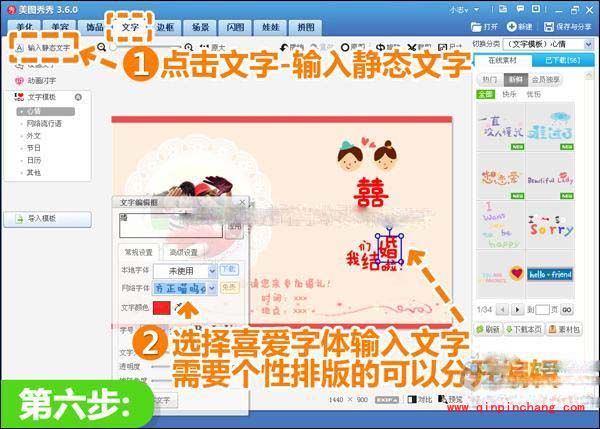600x429 pixels.
Task: Choose the Beautiful Lady text template
Action: 550,176
